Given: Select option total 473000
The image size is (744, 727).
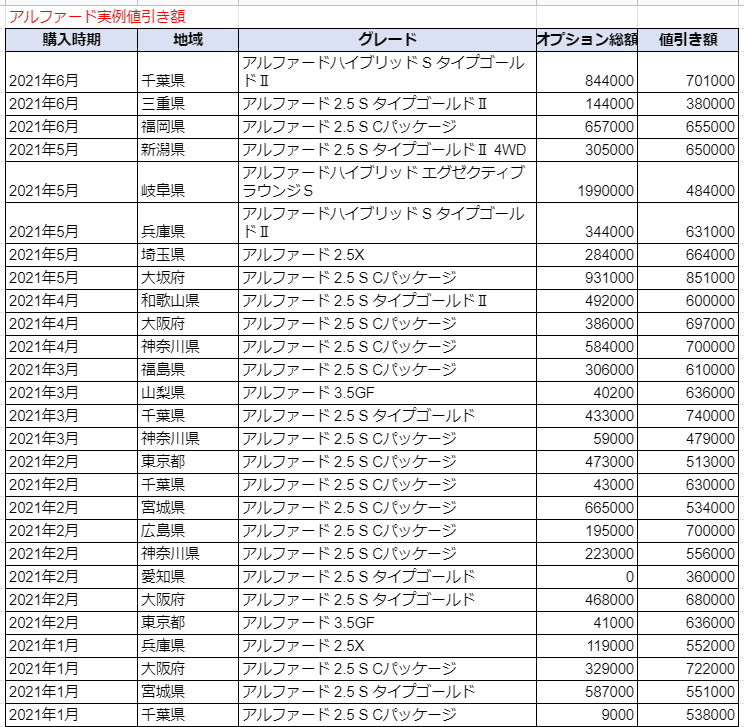Looking at the screenshot, I should tap(587, 462).
